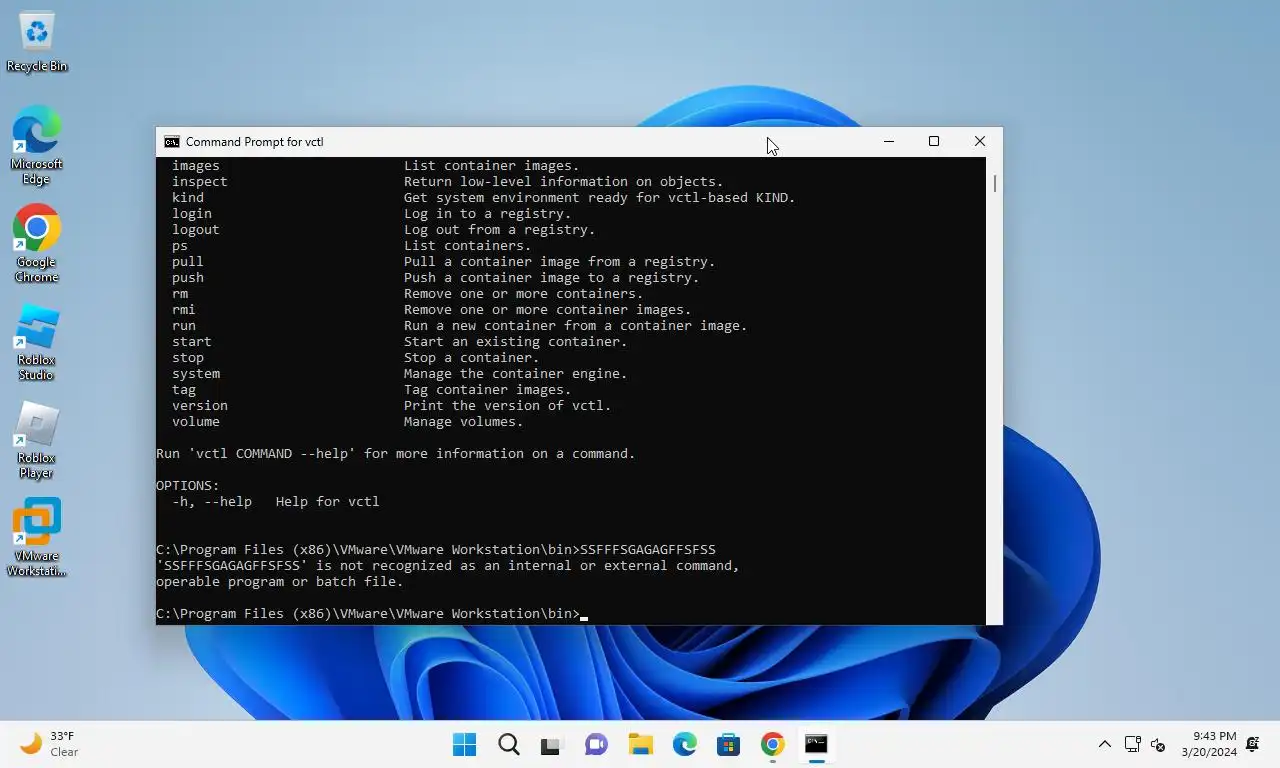Open the muted volume tray icon

pyautogui.click(x=1158, y=744)
